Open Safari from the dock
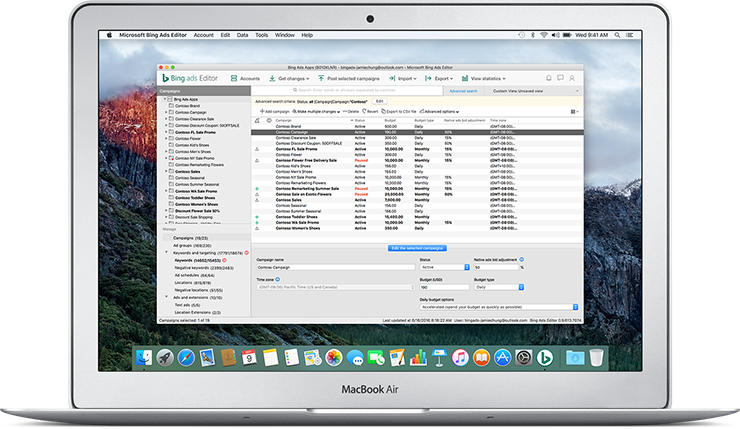The width and height of the screenshot is (740, 429). 186,358
